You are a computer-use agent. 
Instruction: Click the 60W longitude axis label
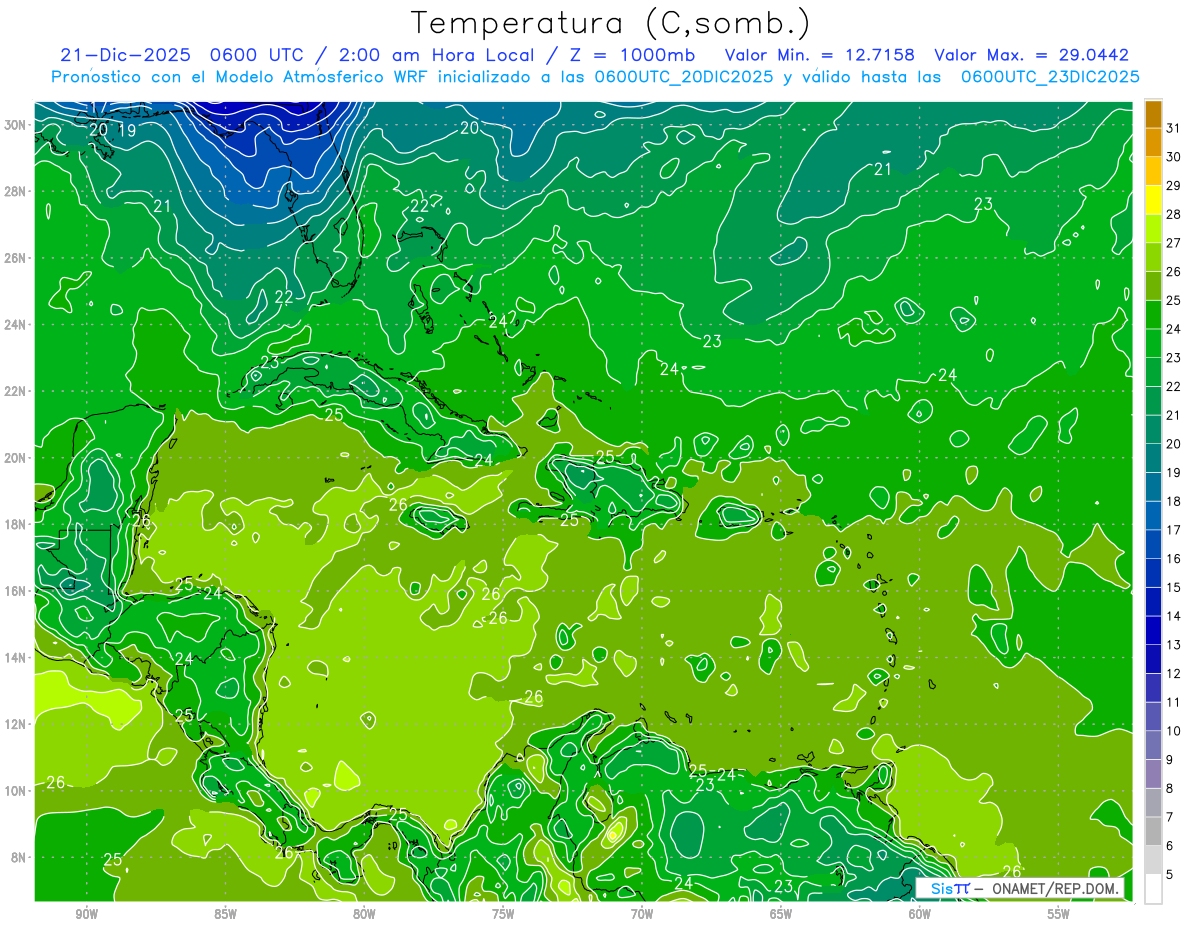pos(920,914)
